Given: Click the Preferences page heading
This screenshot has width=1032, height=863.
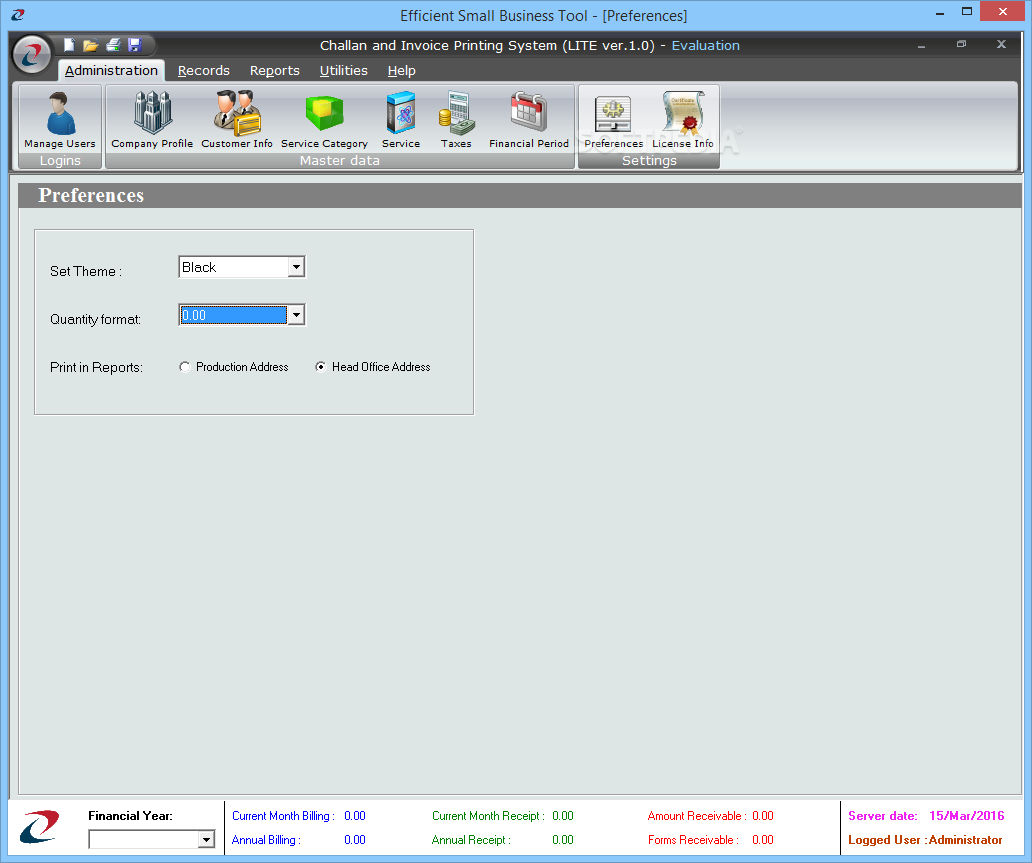Looking at the screenshot, I should 91,196.
